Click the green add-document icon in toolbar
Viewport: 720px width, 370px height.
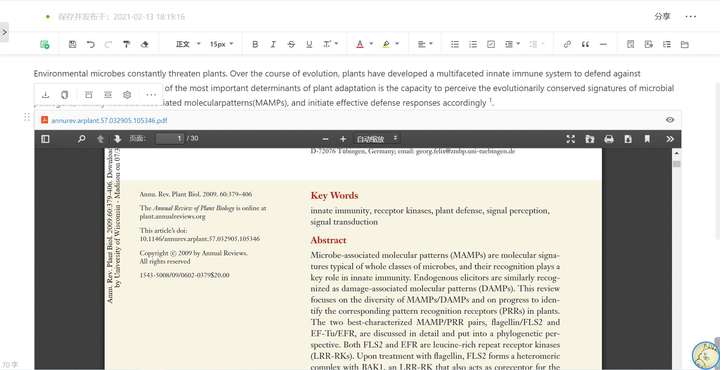pos(45,45)
